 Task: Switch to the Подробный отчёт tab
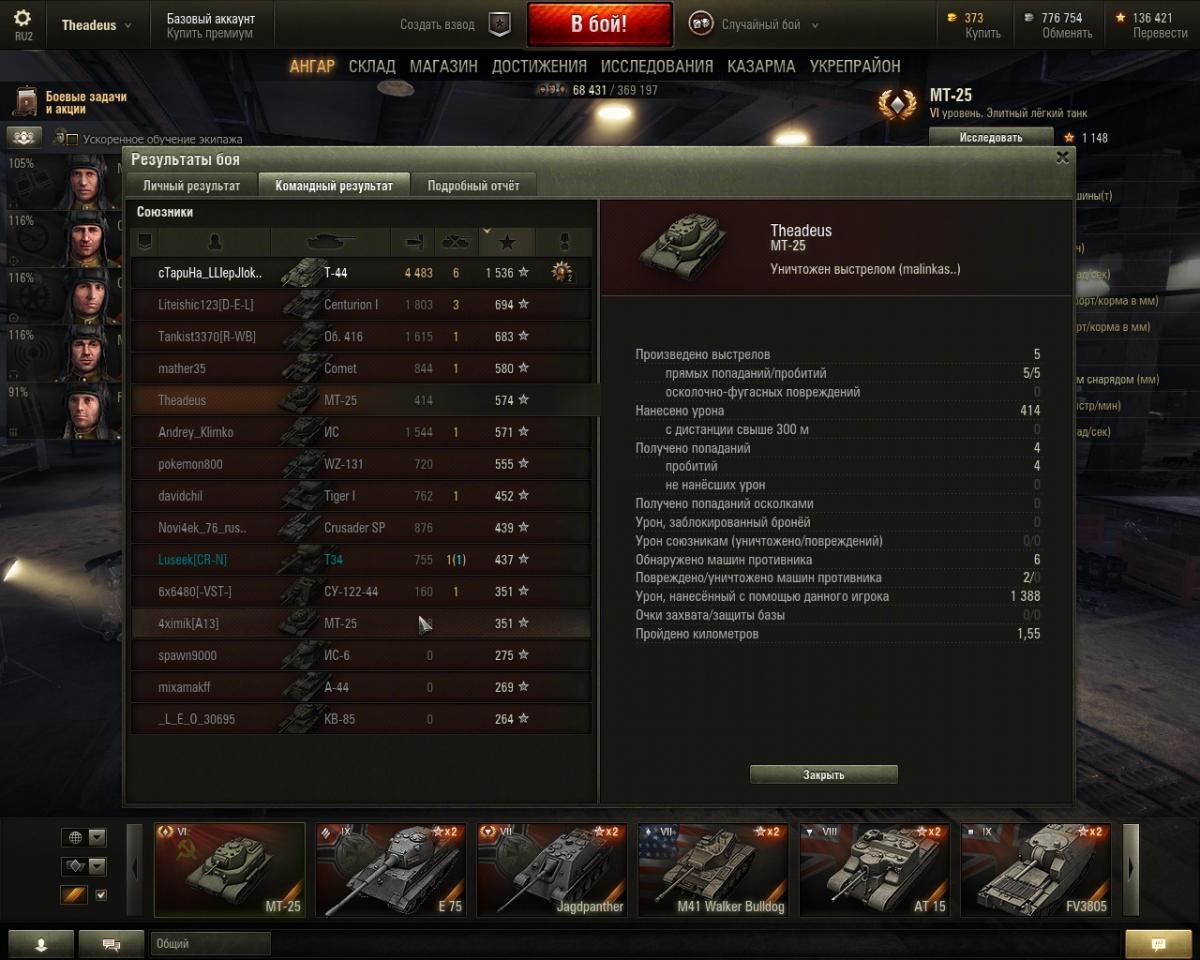pyautogui.click(x=473, y=186)
